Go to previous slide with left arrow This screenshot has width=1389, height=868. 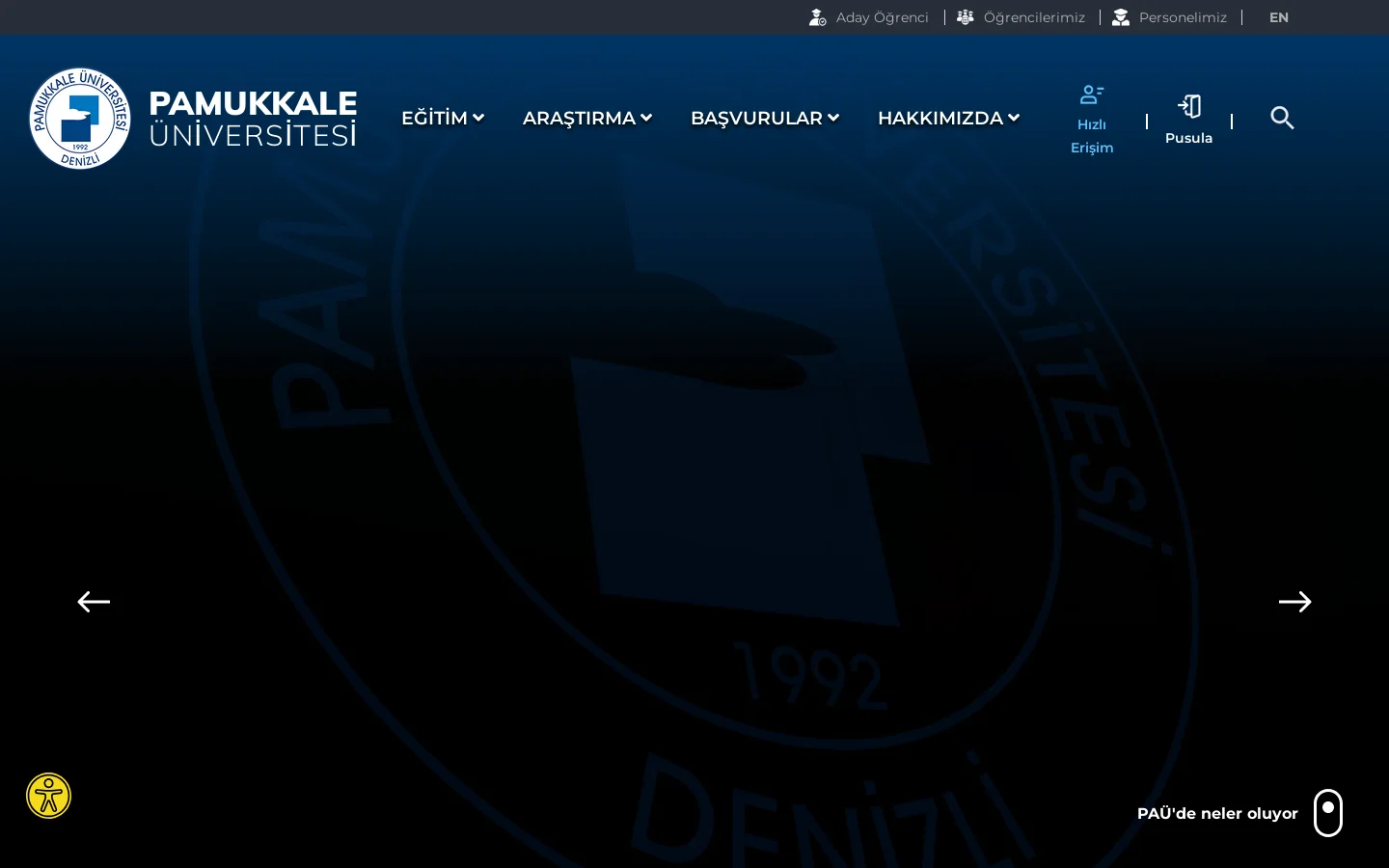(94, 602)
